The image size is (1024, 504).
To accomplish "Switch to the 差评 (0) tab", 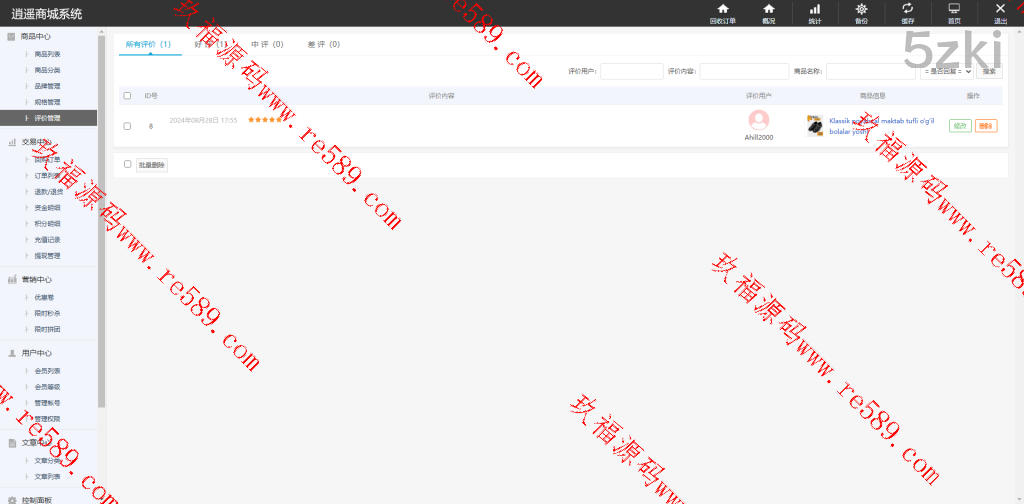I will [323, 45].
